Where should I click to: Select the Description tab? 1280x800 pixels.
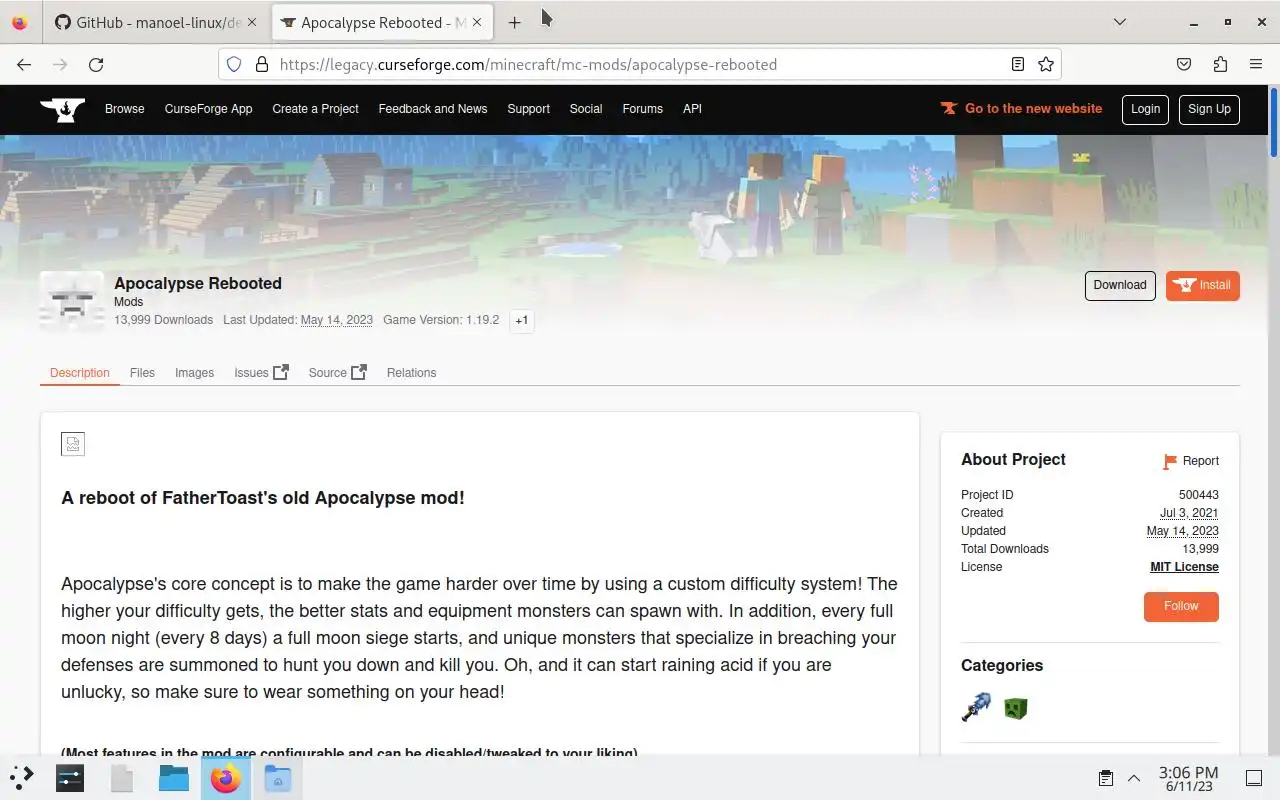click(80, 373)
